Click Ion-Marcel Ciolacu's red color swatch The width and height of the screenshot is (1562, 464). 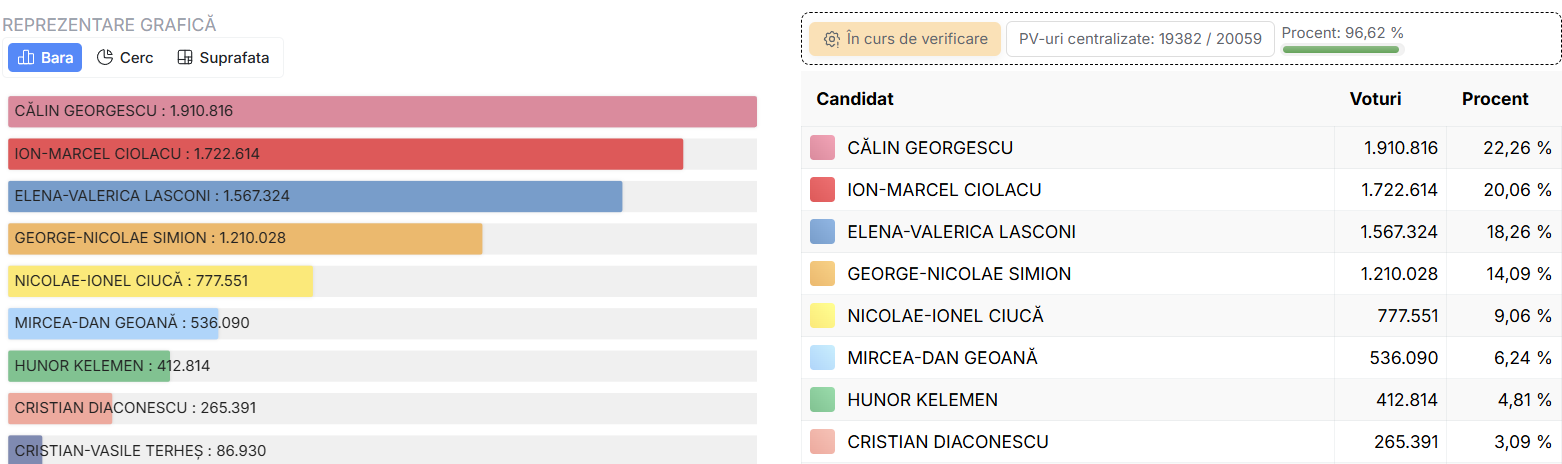[x=822, y=190]
